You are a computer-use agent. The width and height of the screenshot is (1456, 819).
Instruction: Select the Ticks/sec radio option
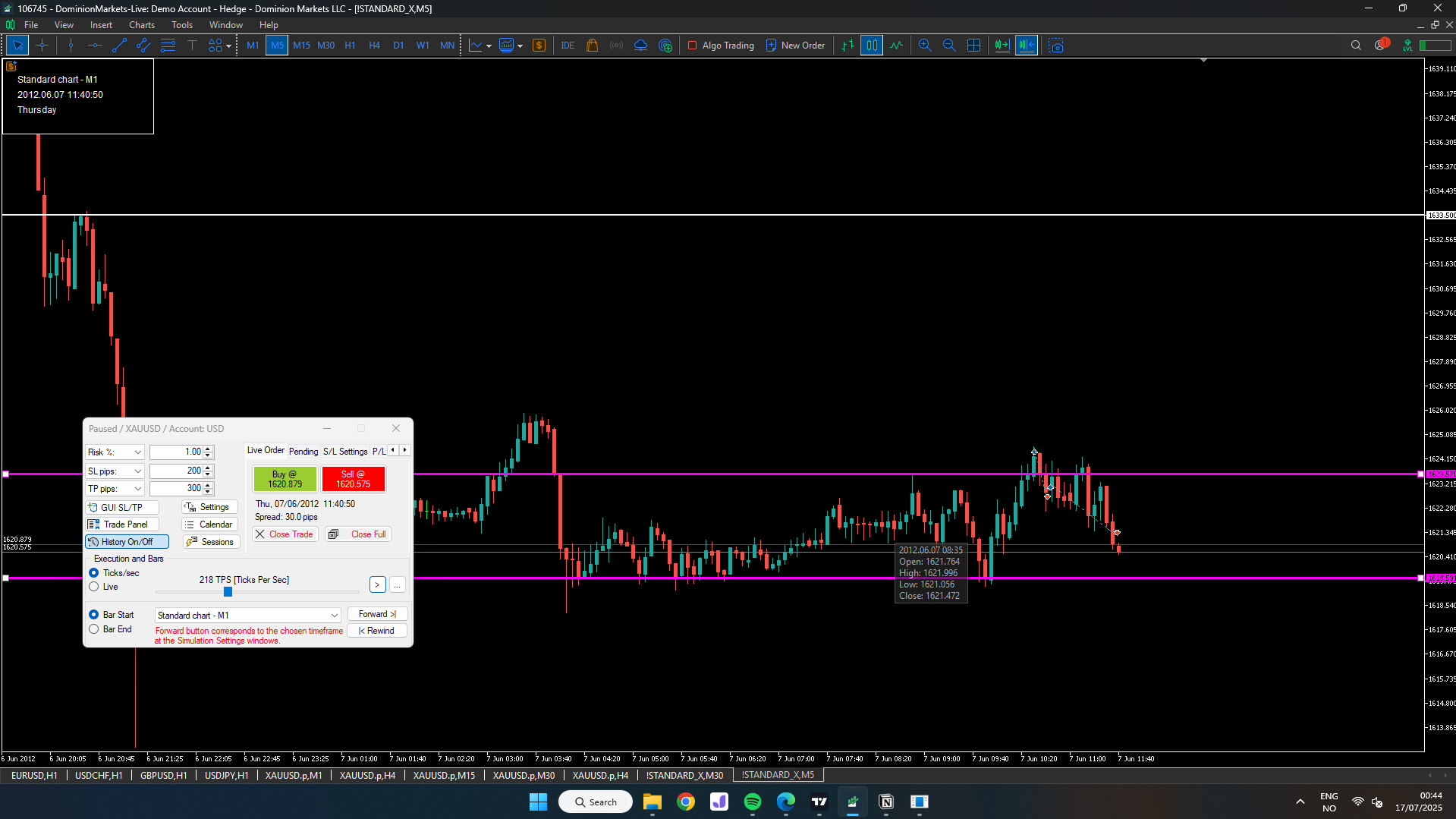pyautogui.click(x=94, y=573)
